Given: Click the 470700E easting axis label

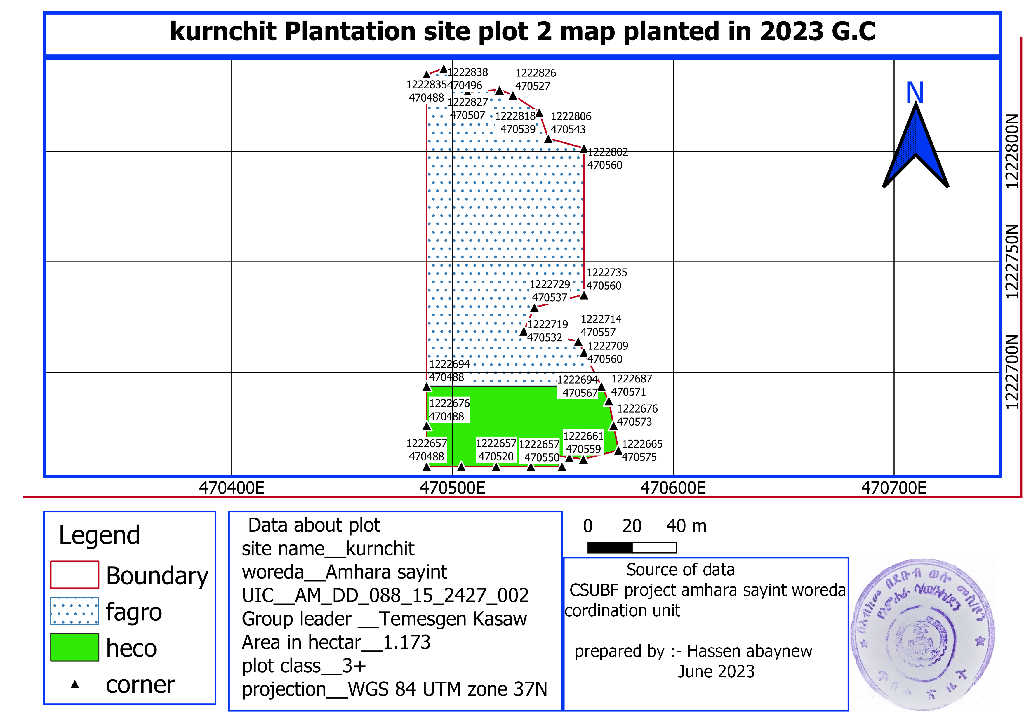Looking at the screenshot, I should coord(897,488).
